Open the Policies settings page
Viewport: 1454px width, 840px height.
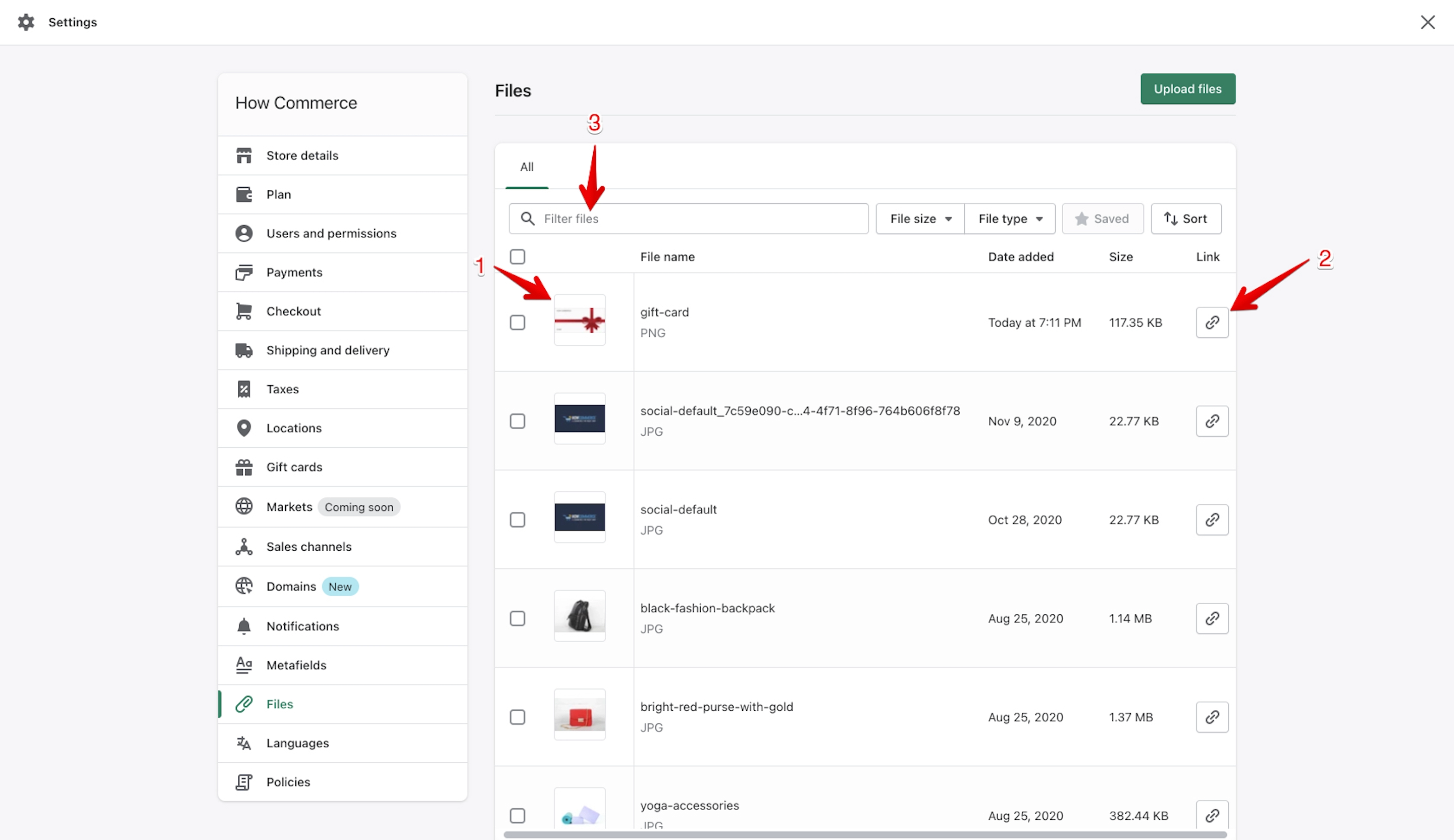click(x=343, y=782)
